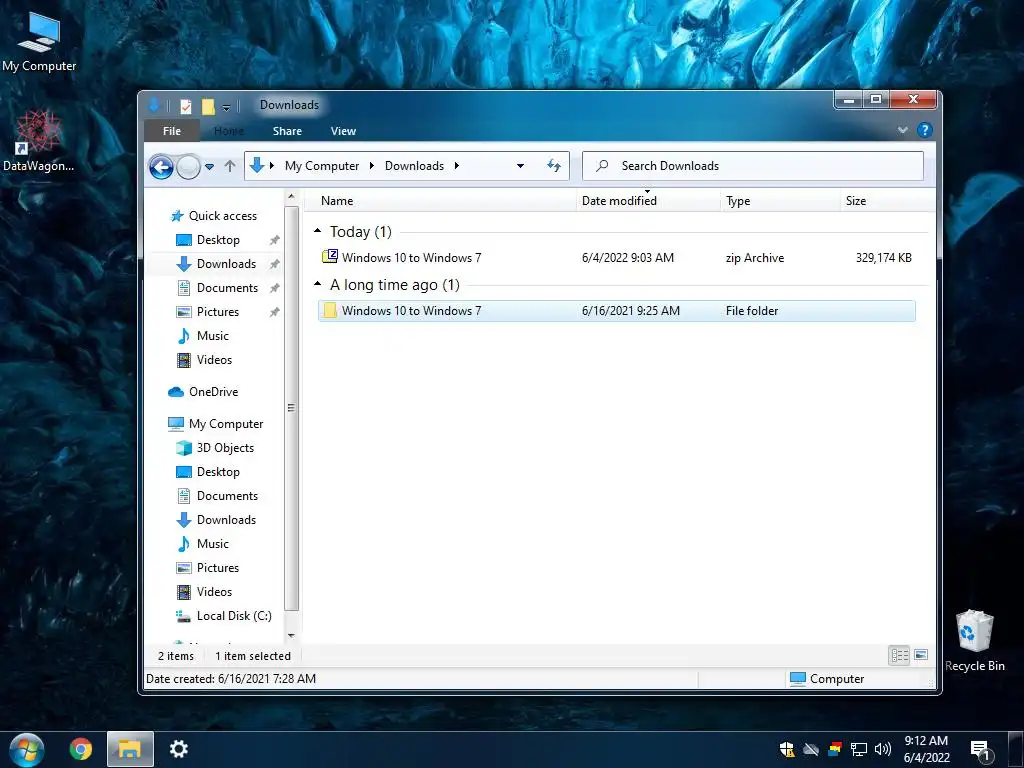Collapse the Today (1) group
Viewport: 1024px width, 768px height.
[x=317, y=231]
